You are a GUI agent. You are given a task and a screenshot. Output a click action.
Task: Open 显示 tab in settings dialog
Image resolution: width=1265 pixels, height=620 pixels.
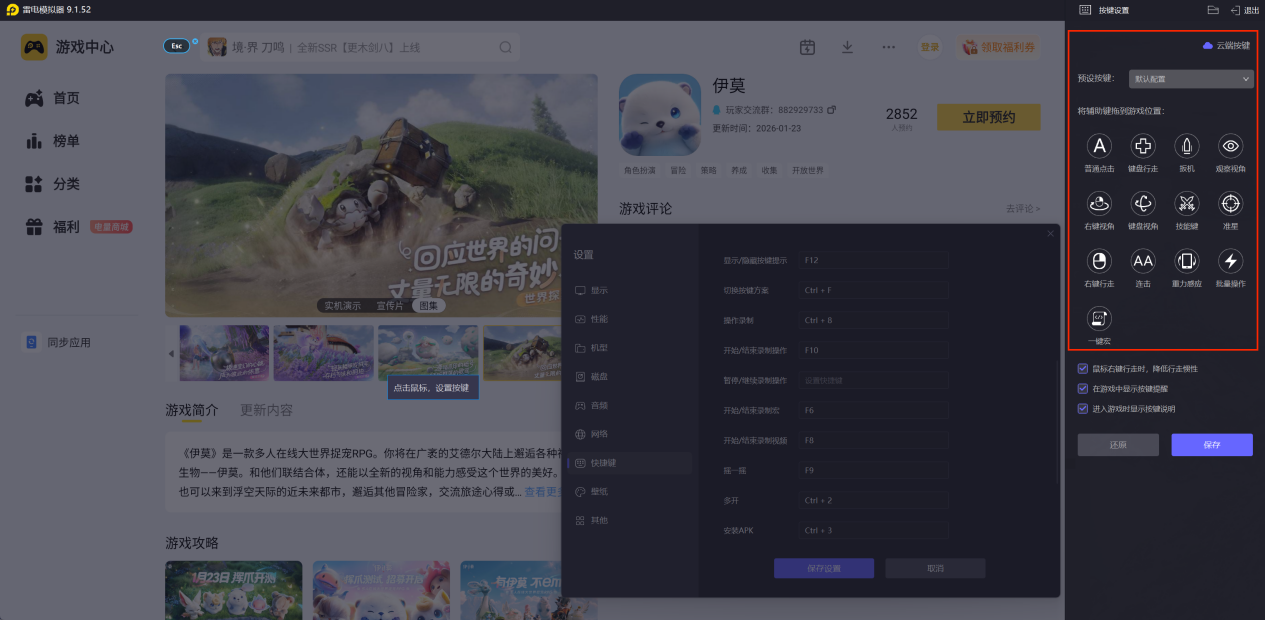pyautogui.click(x=629, y=290)
